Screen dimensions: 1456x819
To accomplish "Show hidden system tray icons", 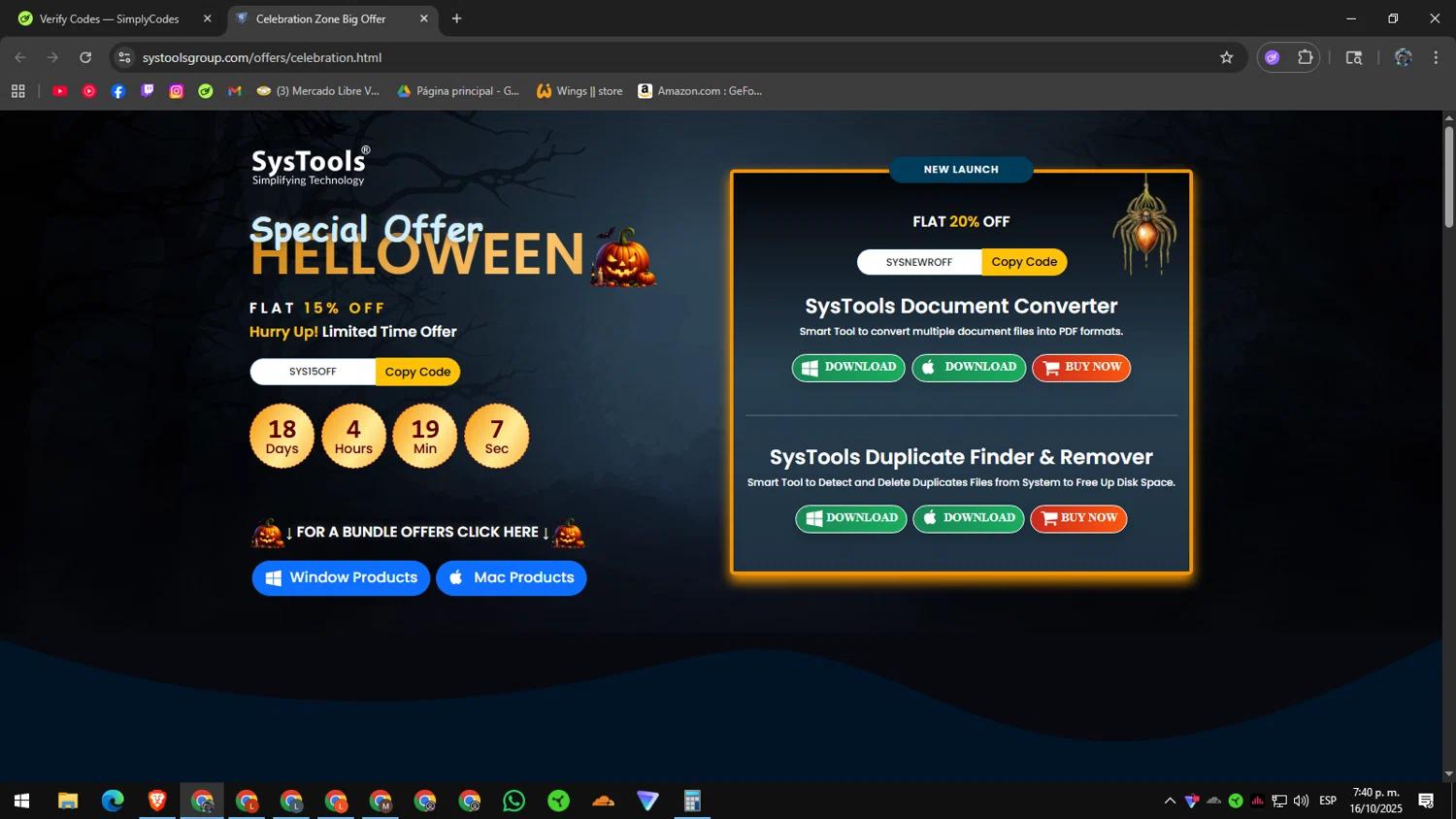I will point(1170,801).
